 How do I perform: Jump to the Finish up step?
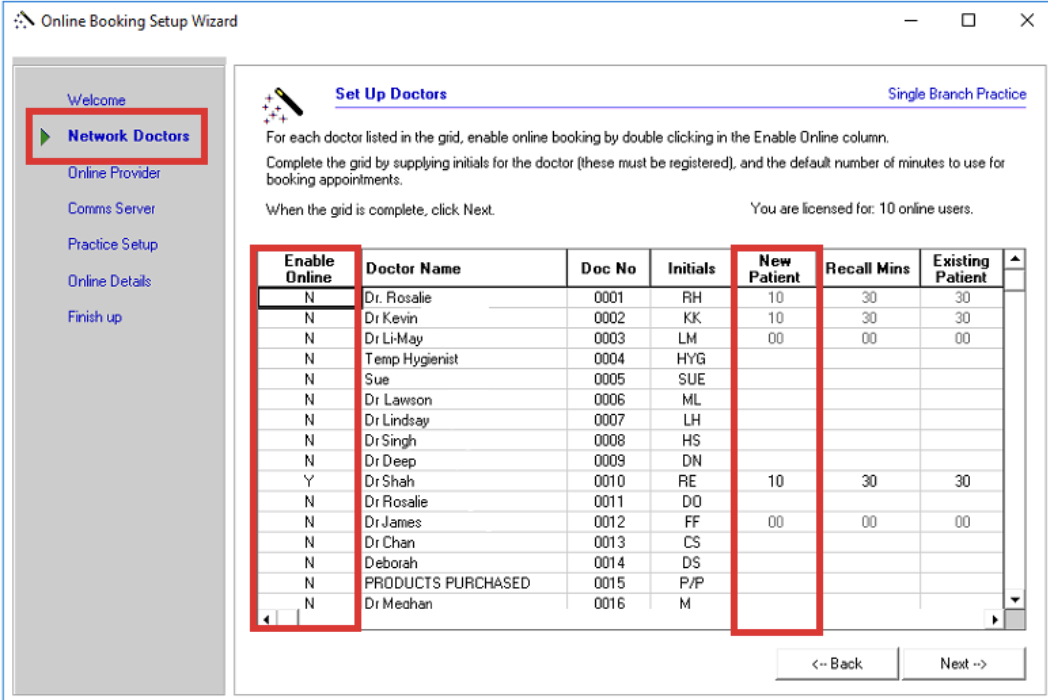click(x=94, y=317)
